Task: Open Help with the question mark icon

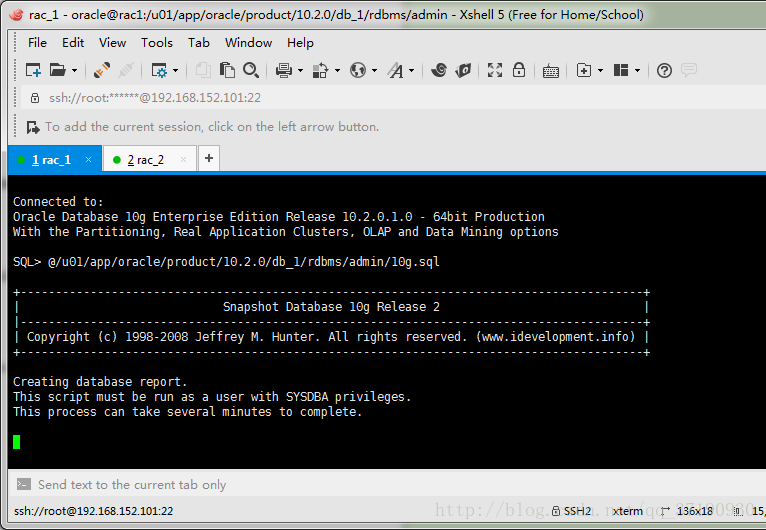Action: pos(664,71)
